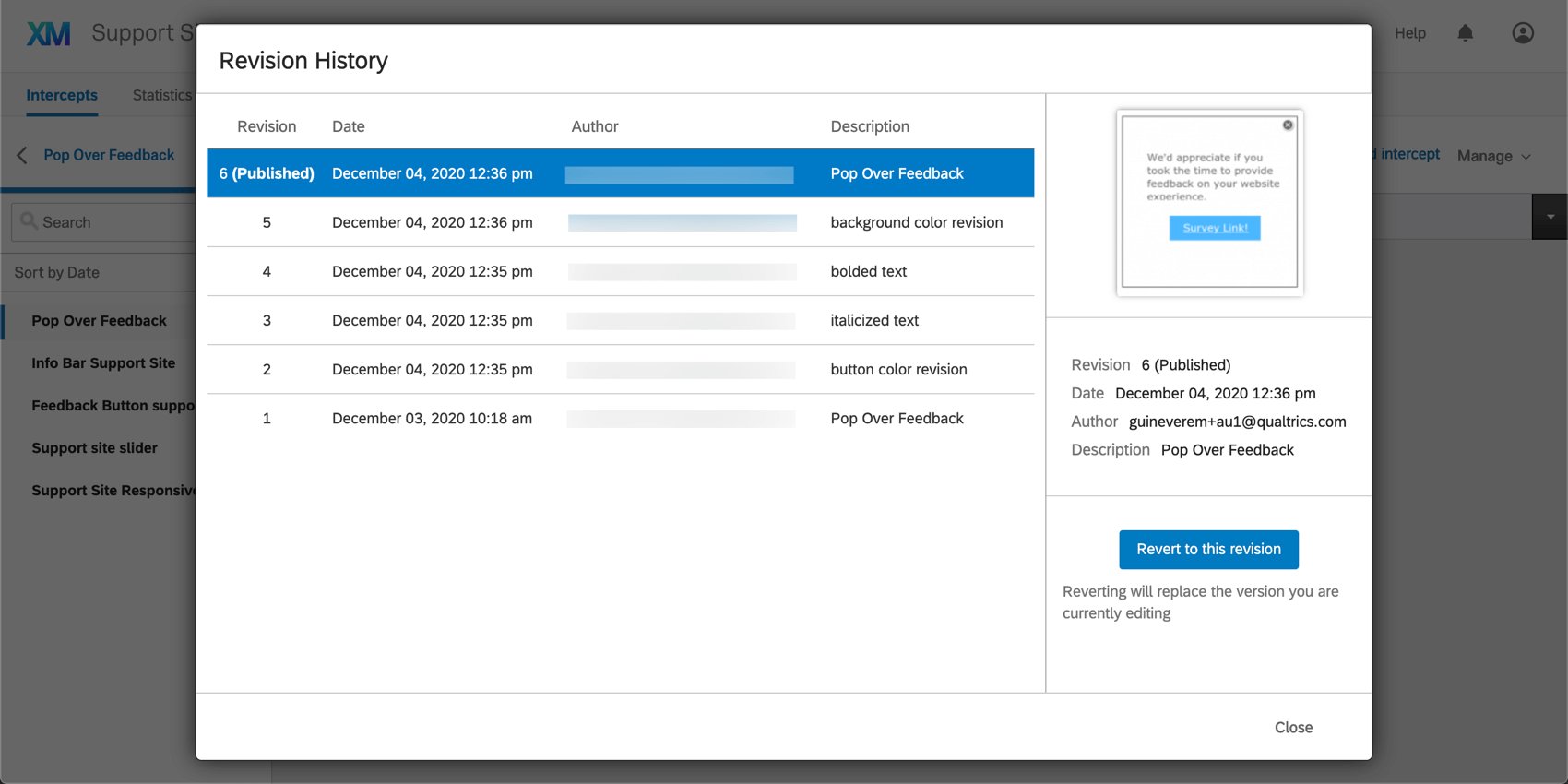Screen dimensions: 1568x784
Task: Close the Revision History dialog
Action: (1293, 727)
